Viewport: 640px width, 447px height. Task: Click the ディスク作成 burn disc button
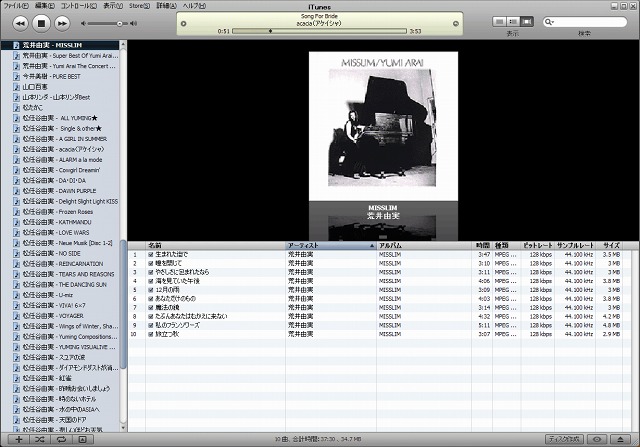pyautogui.click(x=564, y=439)
